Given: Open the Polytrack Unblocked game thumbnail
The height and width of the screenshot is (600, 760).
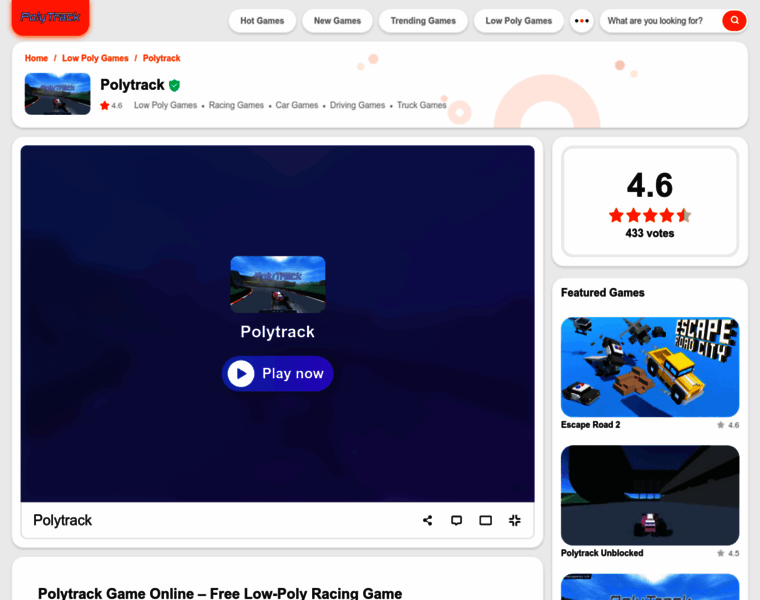Looking at the screenshot, I should click(x=650, y=495).
